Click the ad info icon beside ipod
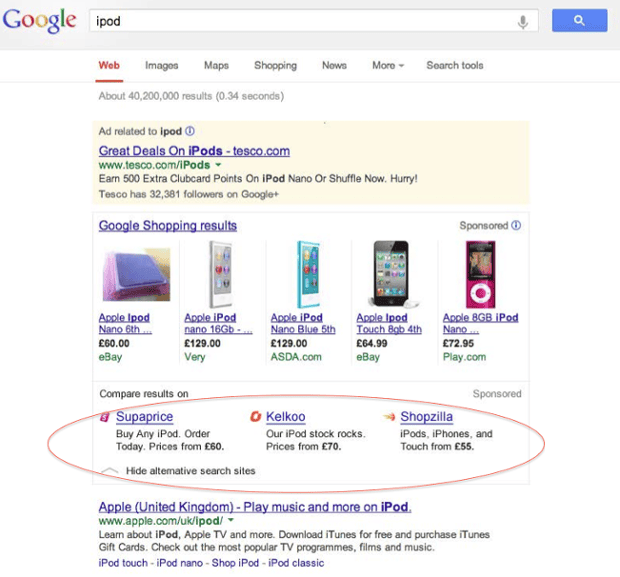Viewport: 620px width, 577px height. coord(190,131)
